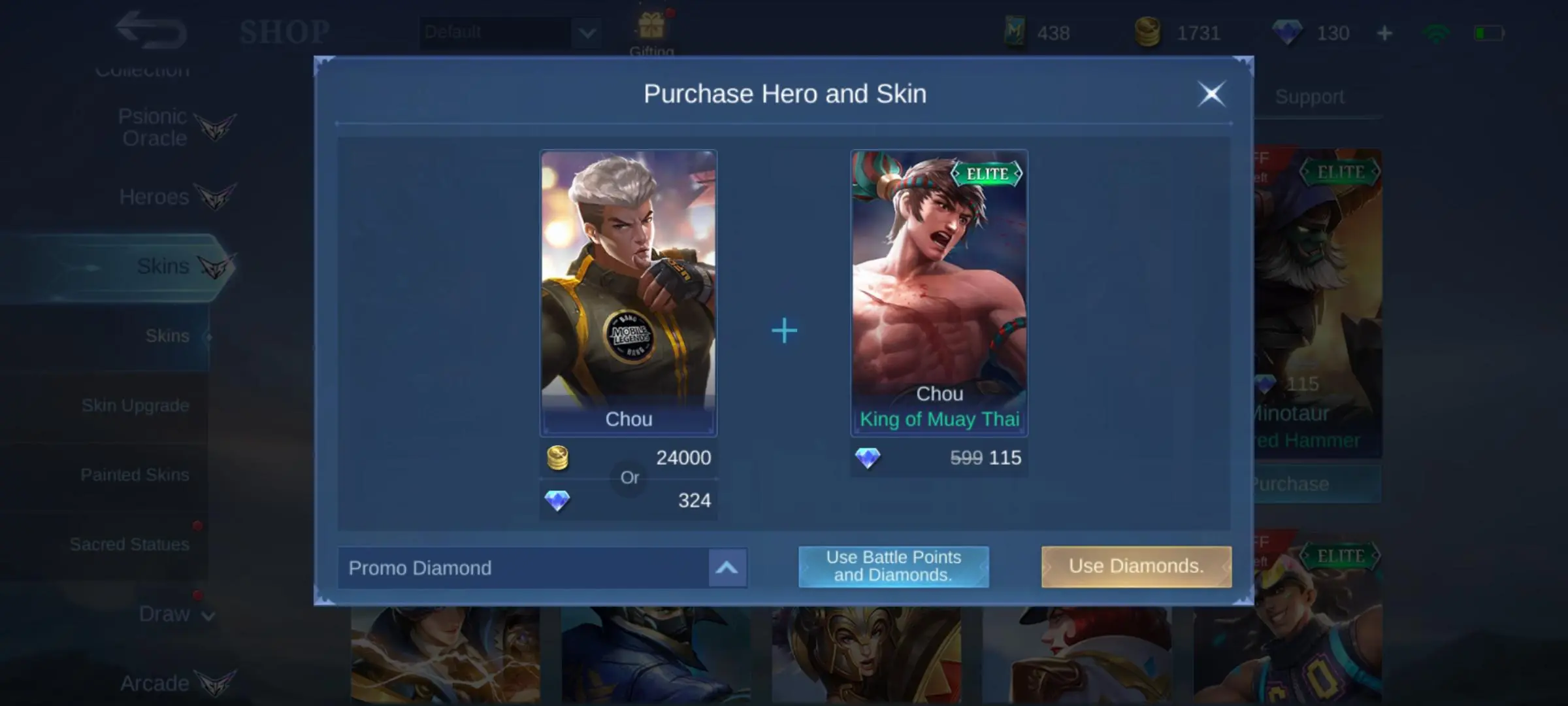
Task: Tap the diamond gem icon beside 130
Action: 1287,33
